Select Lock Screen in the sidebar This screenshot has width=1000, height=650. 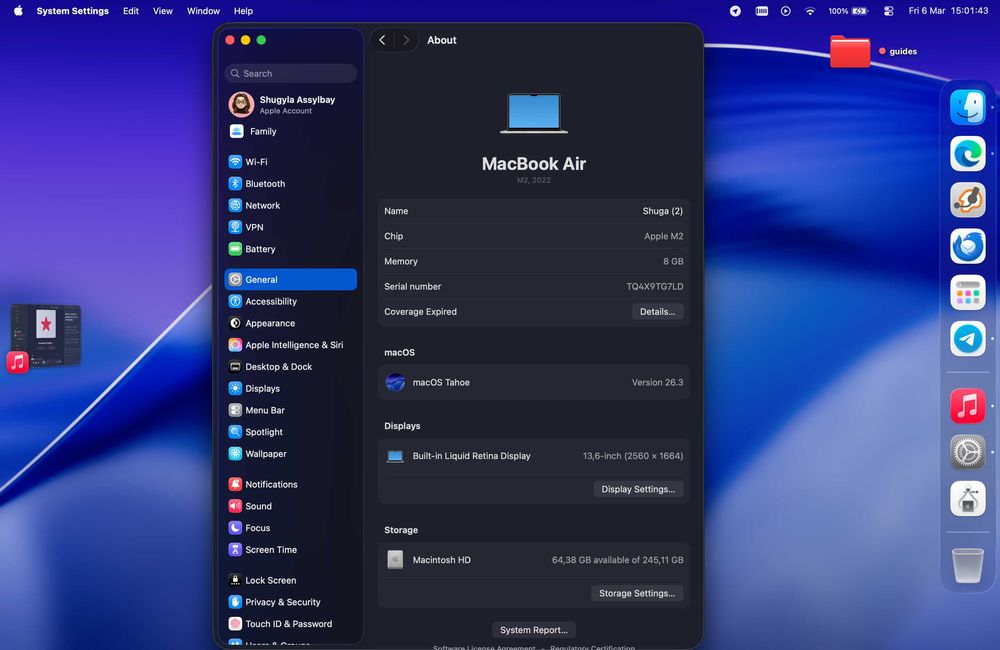290,580
